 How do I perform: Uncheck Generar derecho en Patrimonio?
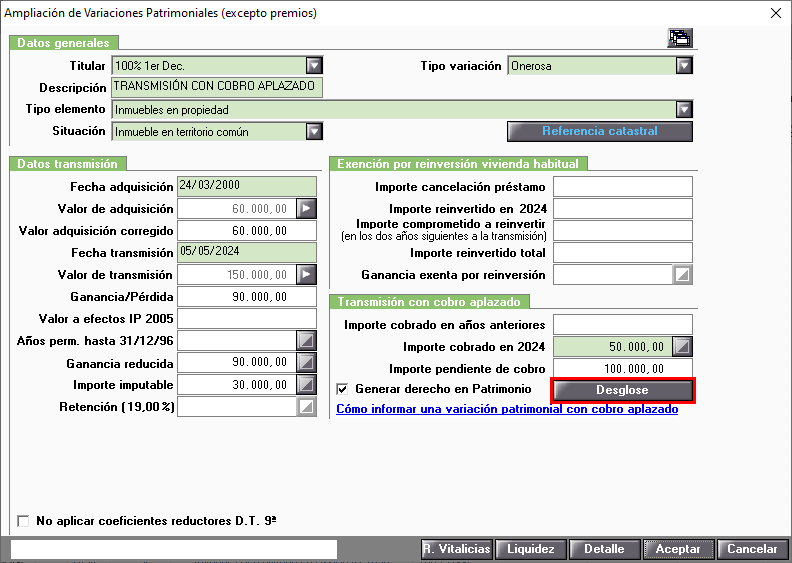(342, 389)
